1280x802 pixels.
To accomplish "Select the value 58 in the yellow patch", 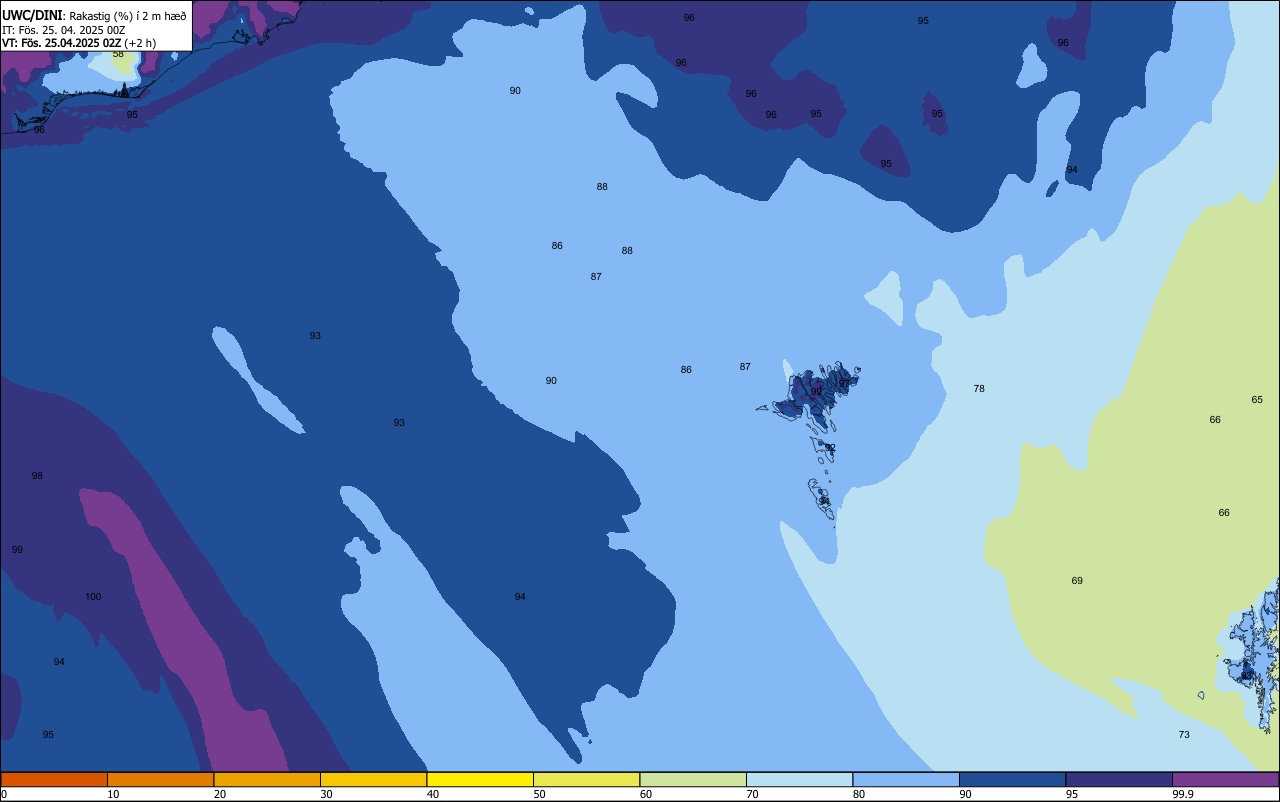I will pos(118,54).
